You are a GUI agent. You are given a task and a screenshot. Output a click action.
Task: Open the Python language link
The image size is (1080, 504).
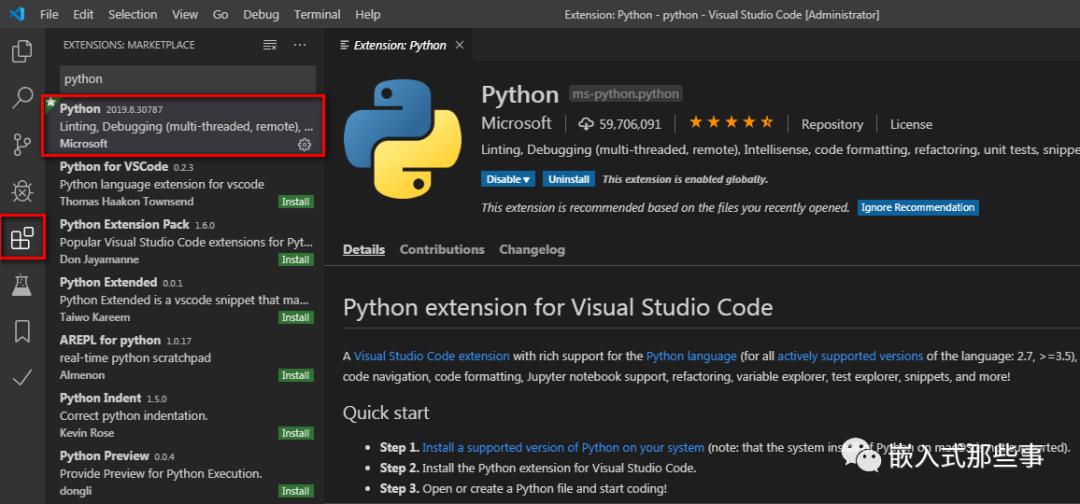click(x=692, y=356)
